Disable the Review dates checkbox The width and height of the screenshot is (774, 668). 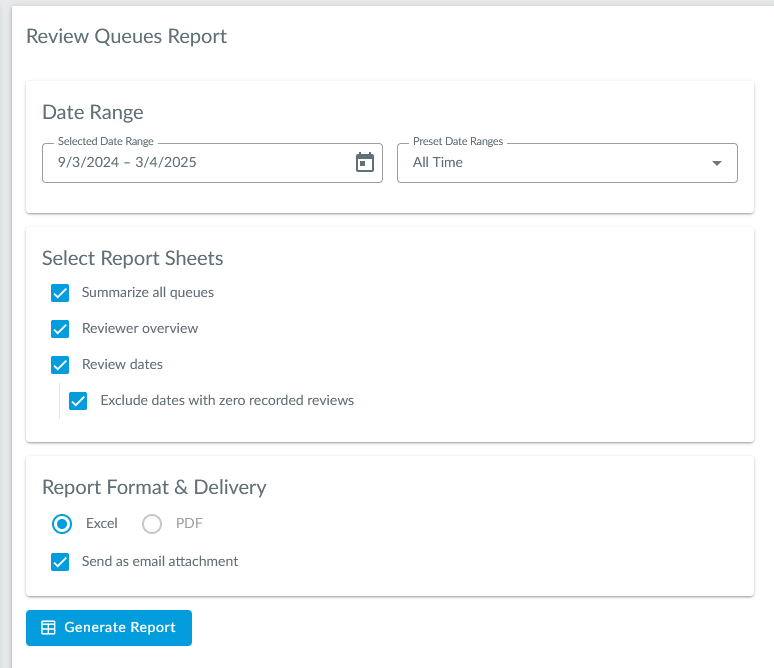(x=60, y=365)
